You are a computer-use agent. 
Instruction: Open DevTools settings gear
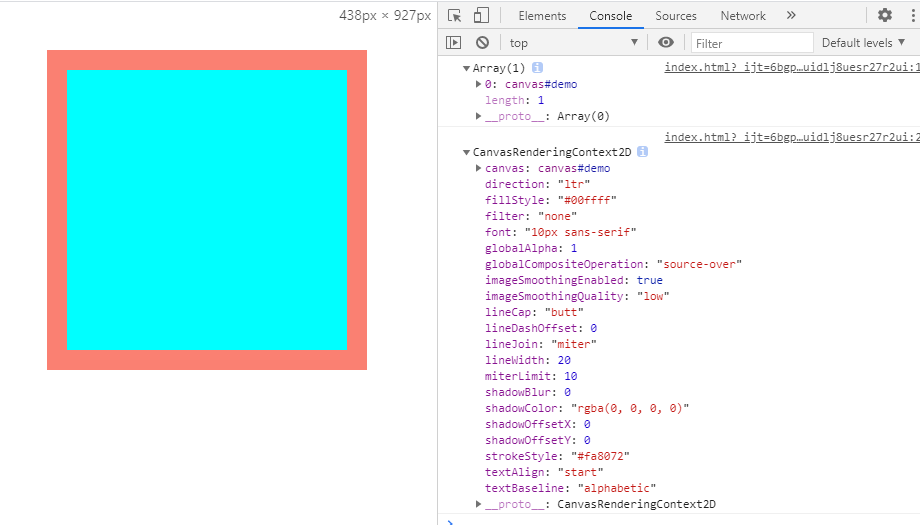[884, 15]
